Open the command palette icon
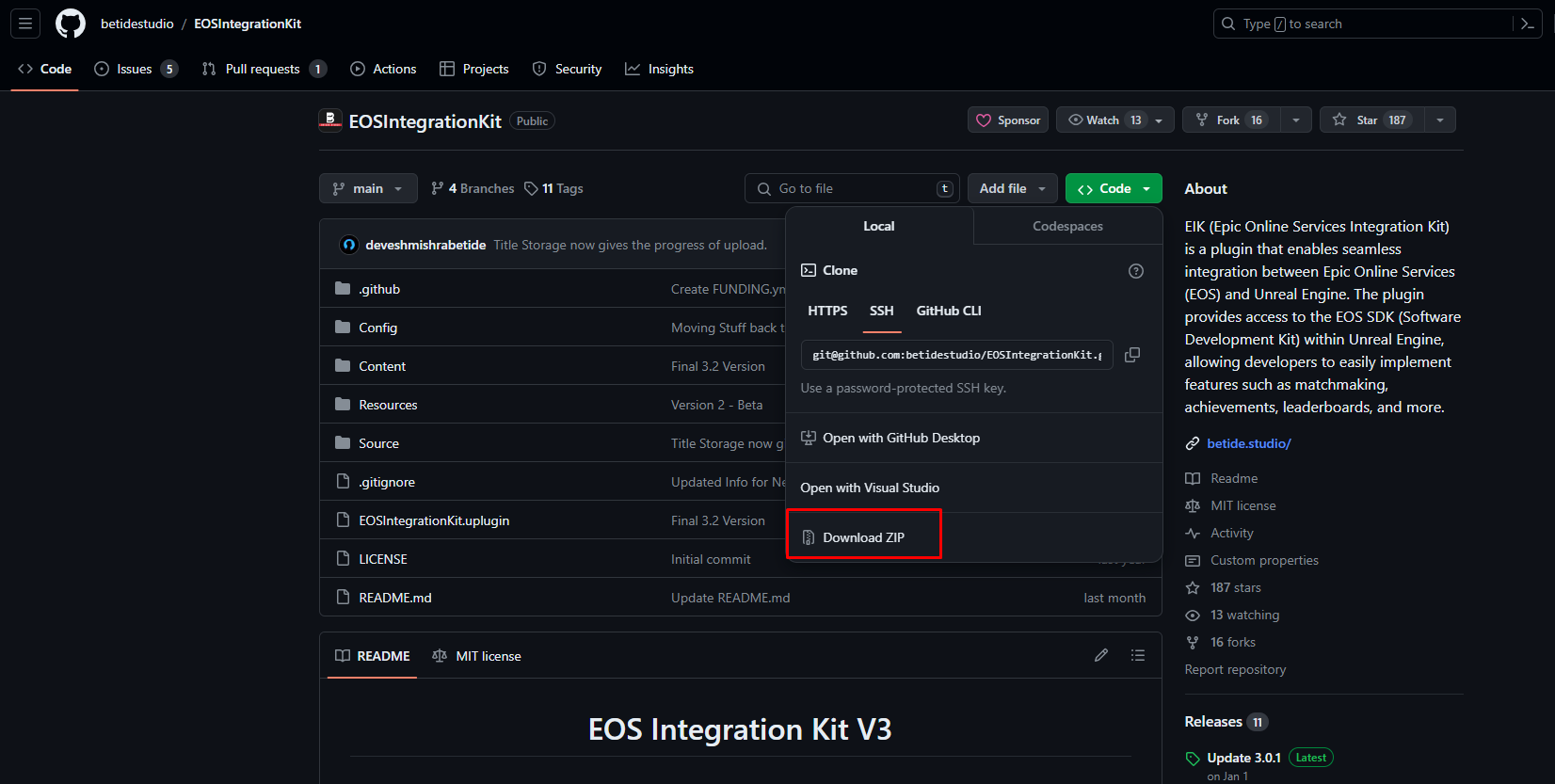Viewport: 1555px width, 784px height. pos(1528,24)
